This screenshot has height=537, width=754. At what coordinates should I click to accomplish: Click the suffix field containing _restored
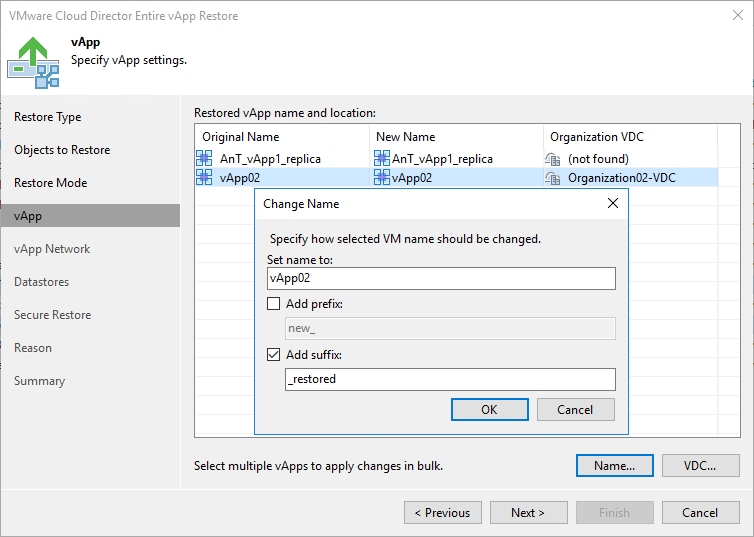click(450, 379)
